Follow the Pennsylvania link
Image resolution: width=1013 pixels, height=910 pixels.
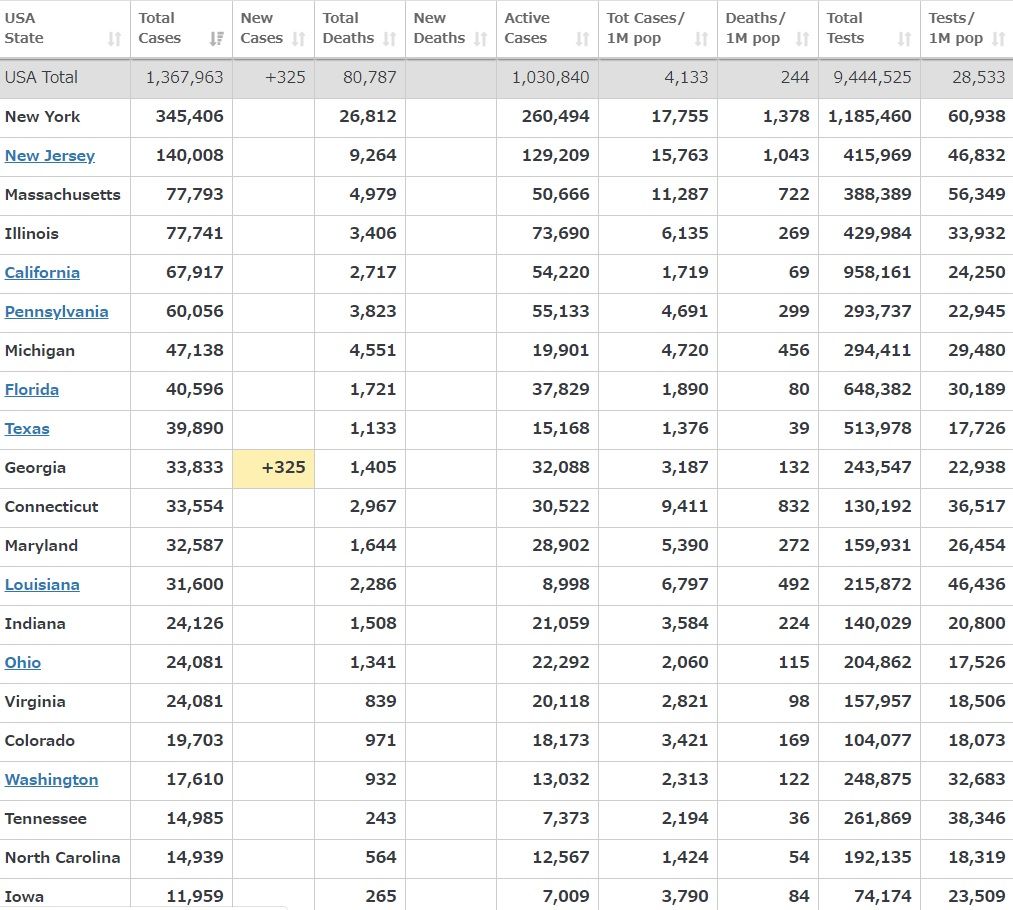click(x=56, y=311)
